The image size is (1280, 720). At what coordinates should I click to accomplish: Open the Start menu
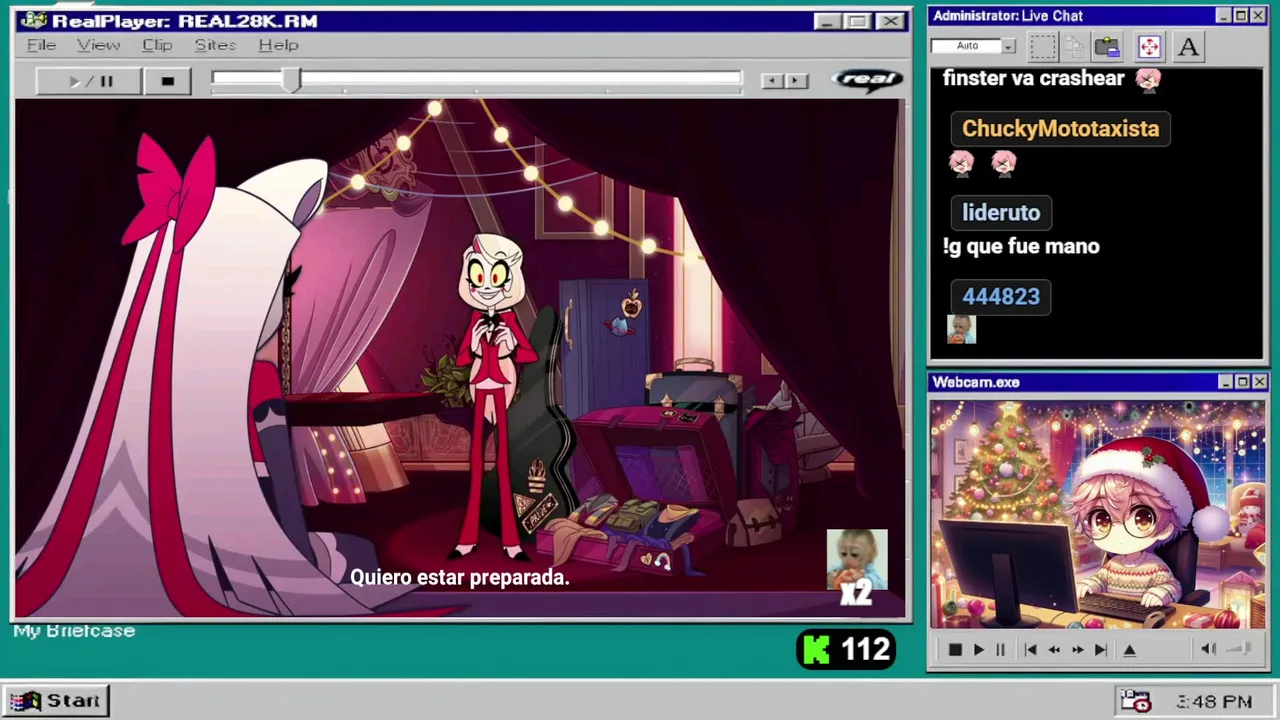[x=57, y=701]
